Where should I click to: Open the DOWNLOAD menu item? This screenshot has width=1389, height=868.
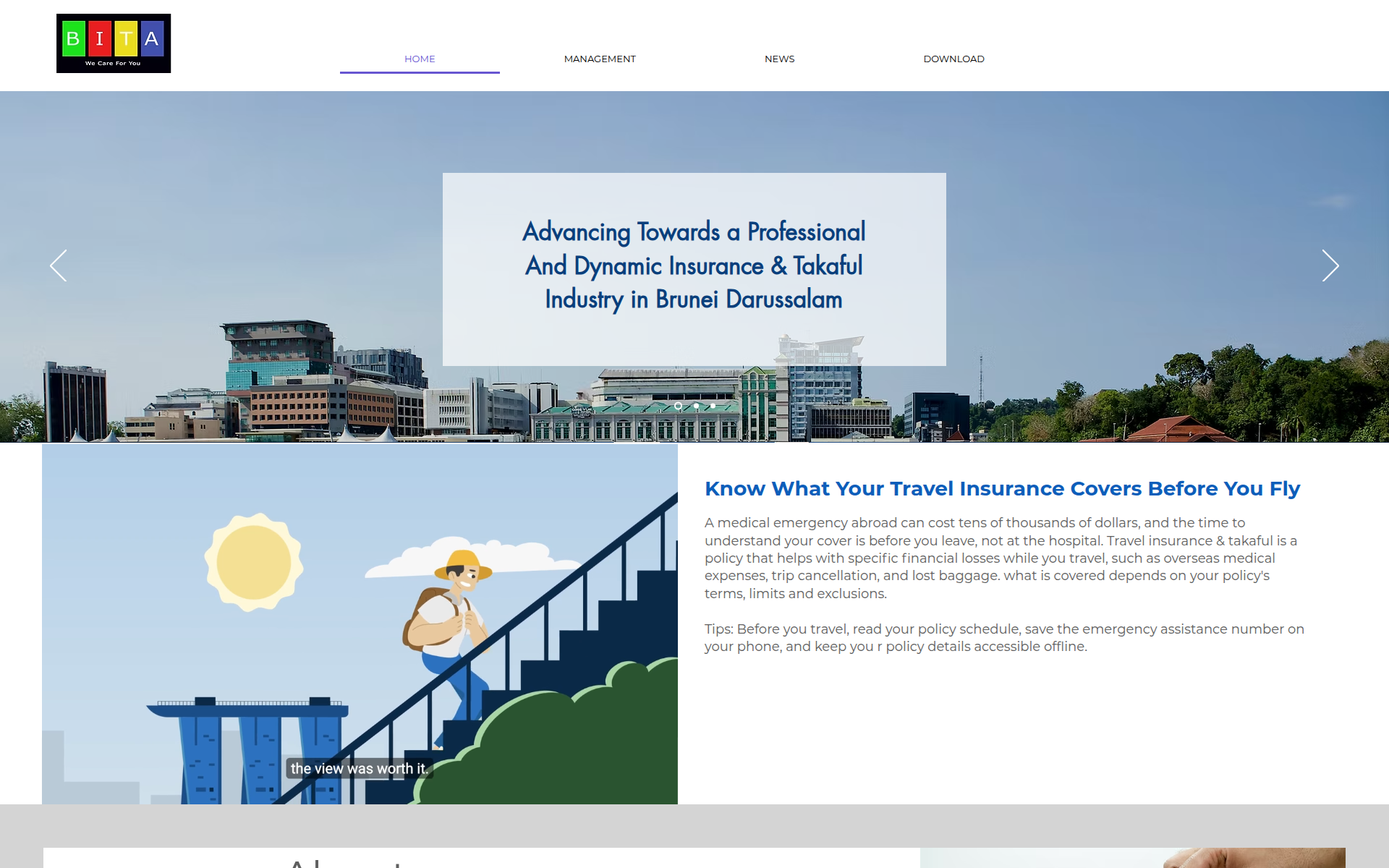click(953, 59)
